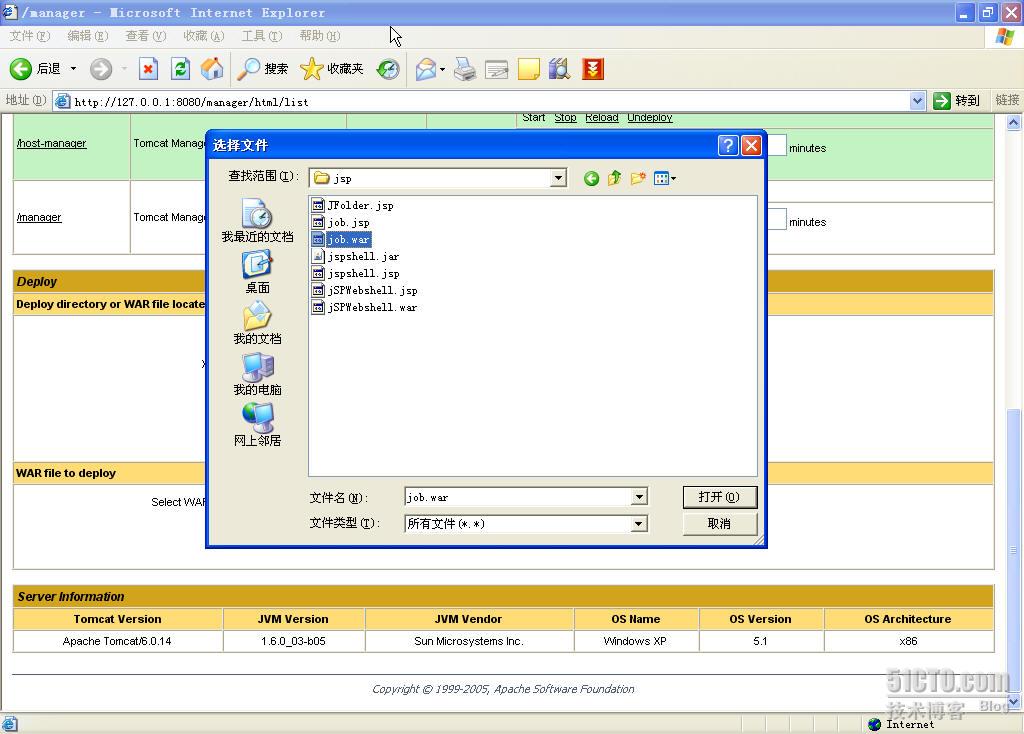1024x734 pixels.
Task: Click the Stop link in the Tomcat page
Action: (x=566, y=118)
